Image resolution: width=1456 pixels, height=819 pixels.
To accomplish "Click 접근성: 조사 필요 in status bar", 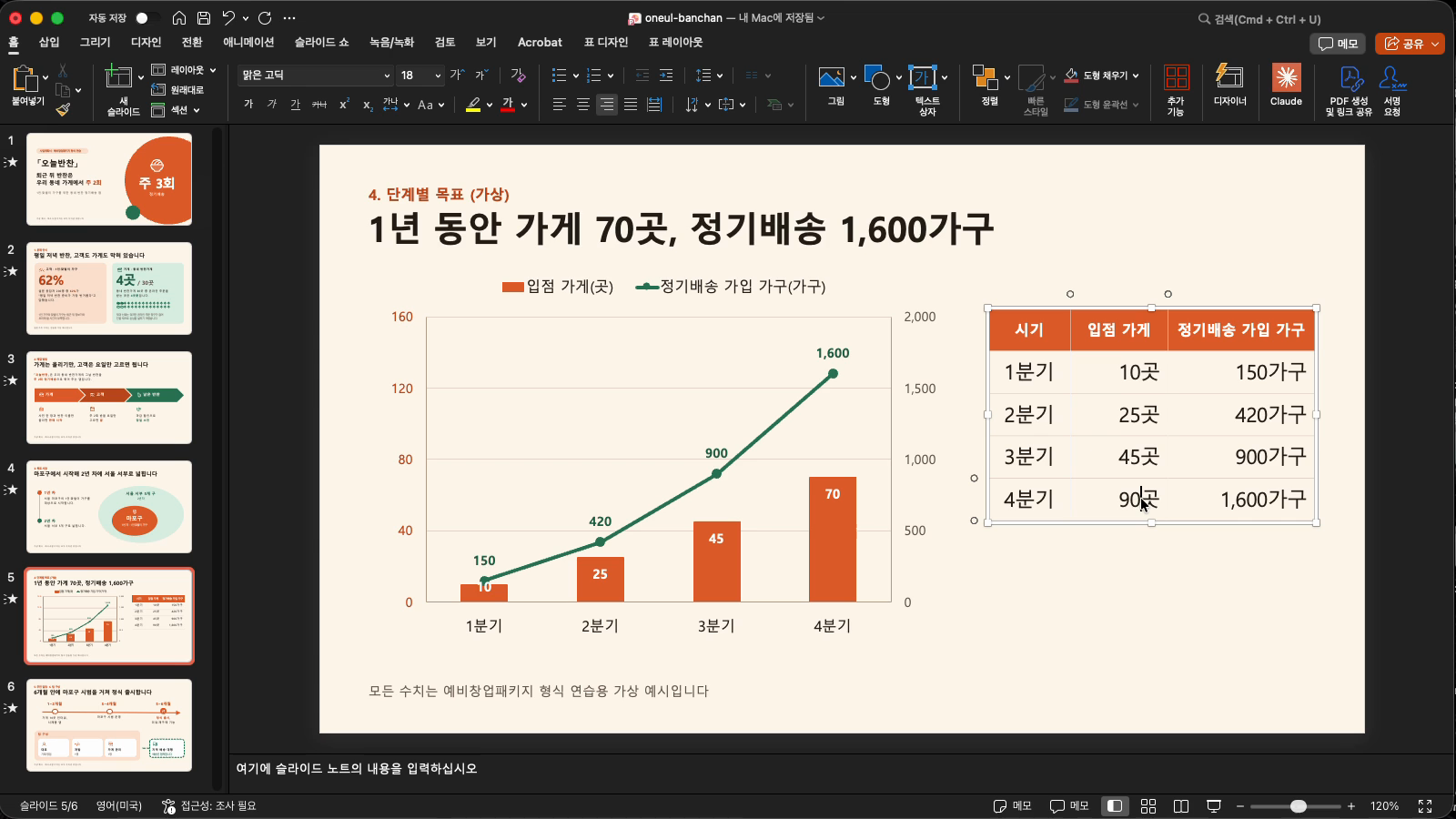I will click(x=209, y=806).
